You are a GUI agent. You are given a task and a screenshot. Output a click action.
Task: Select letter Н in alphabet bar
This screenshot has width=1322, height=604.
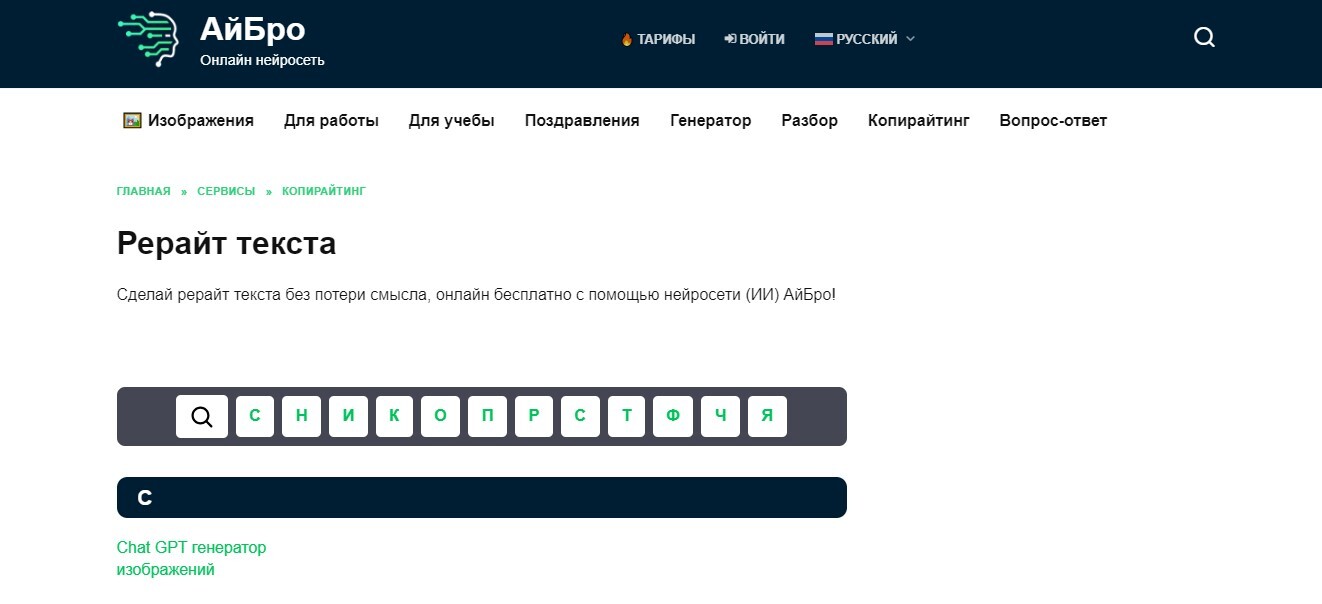pyautogui.click(x=301, y=417)
